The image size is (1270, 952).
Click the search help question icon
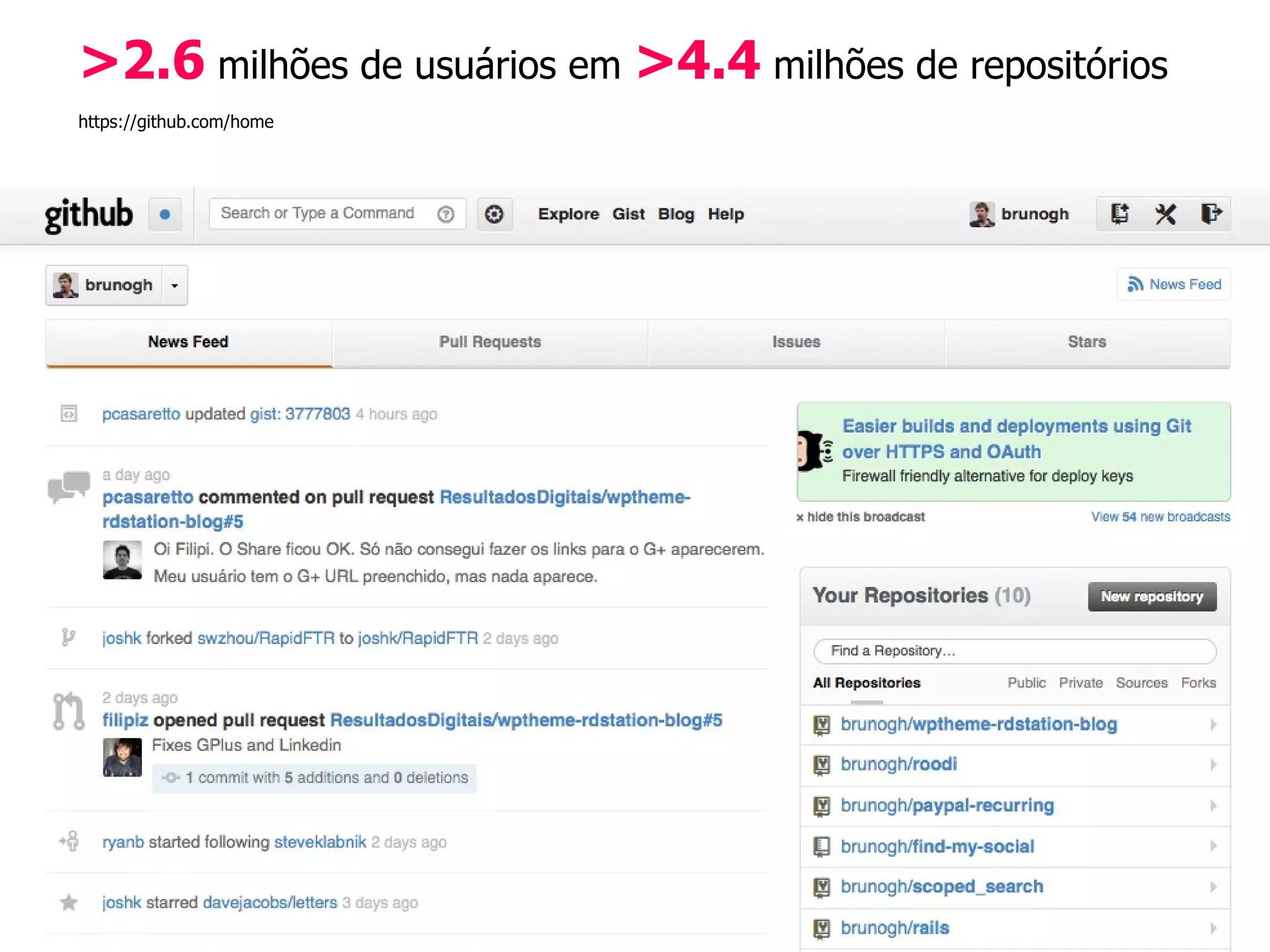coord(445,214)
